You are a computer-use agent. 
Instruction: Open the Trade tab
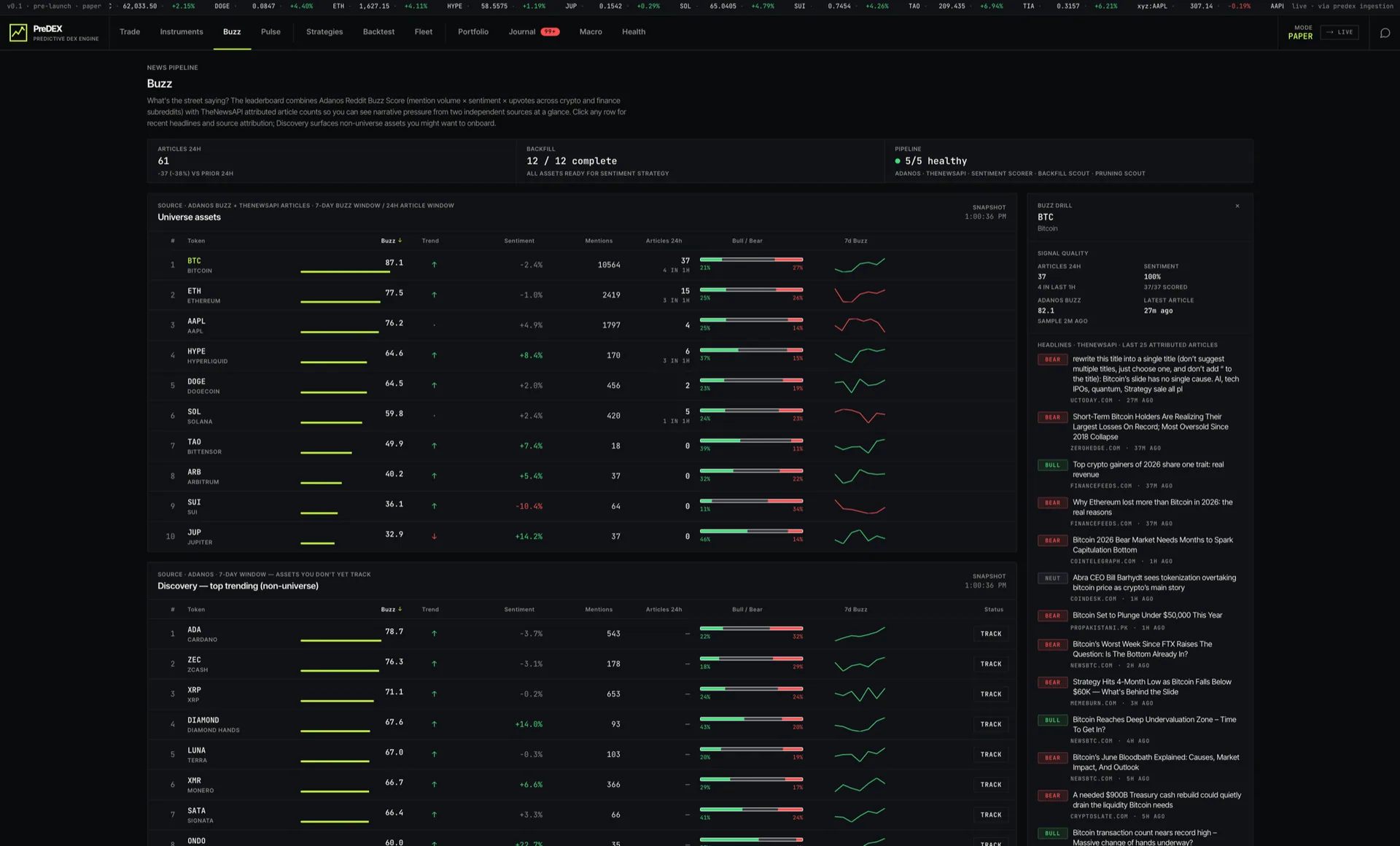130,32
